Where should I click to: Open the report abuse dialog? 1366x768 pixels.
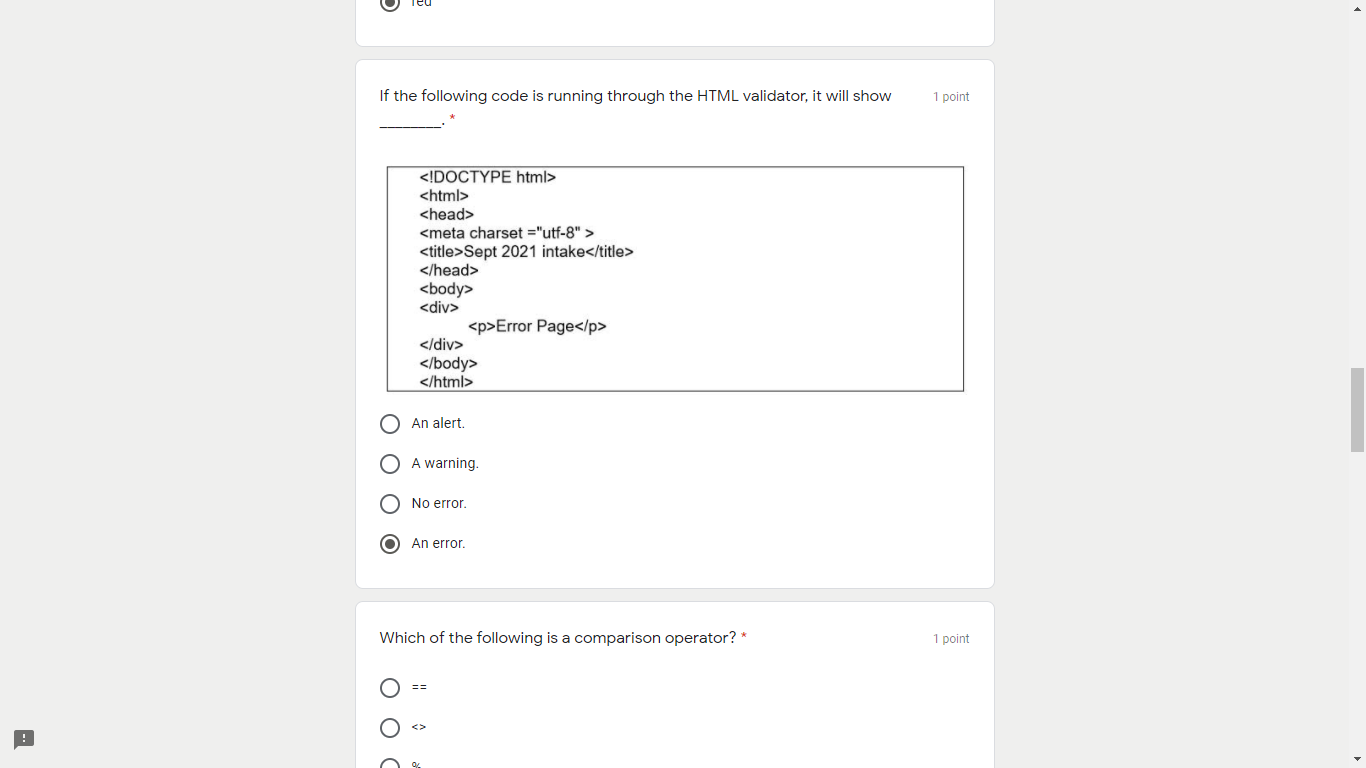(x=22, y=740)
